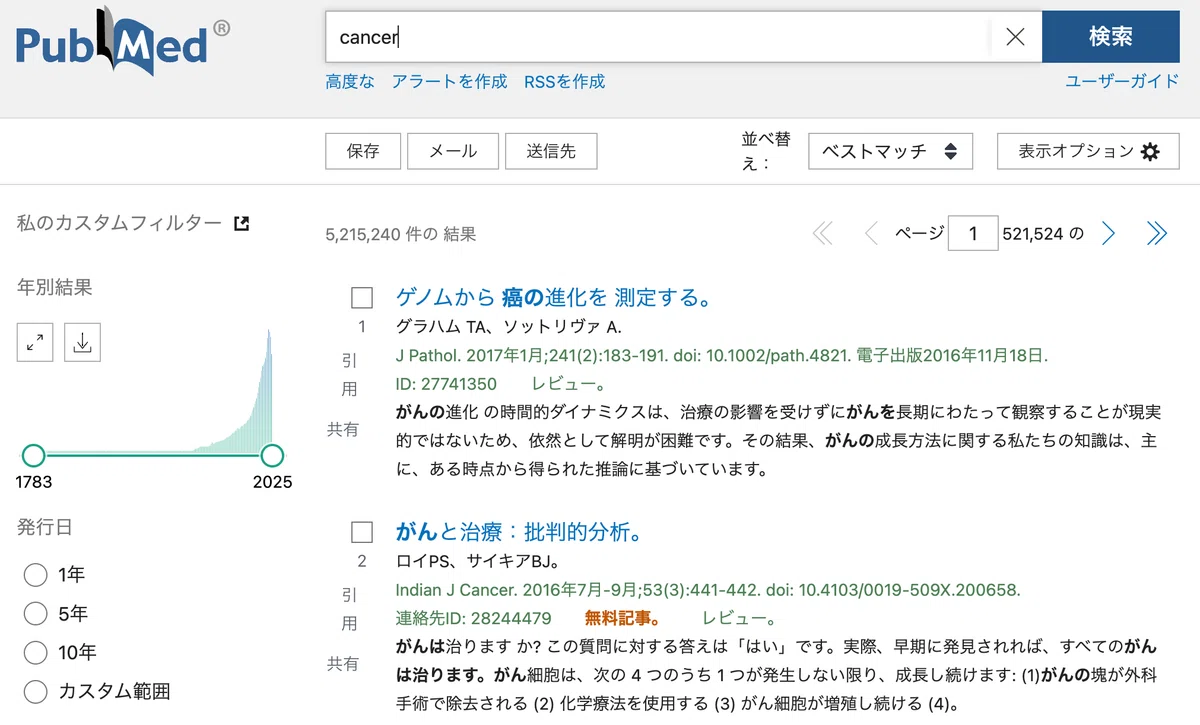The height and width of the screenshot is (725, 1200).
Task: Click the 1783 timeline slider handle
Action: tap(33, 456)
